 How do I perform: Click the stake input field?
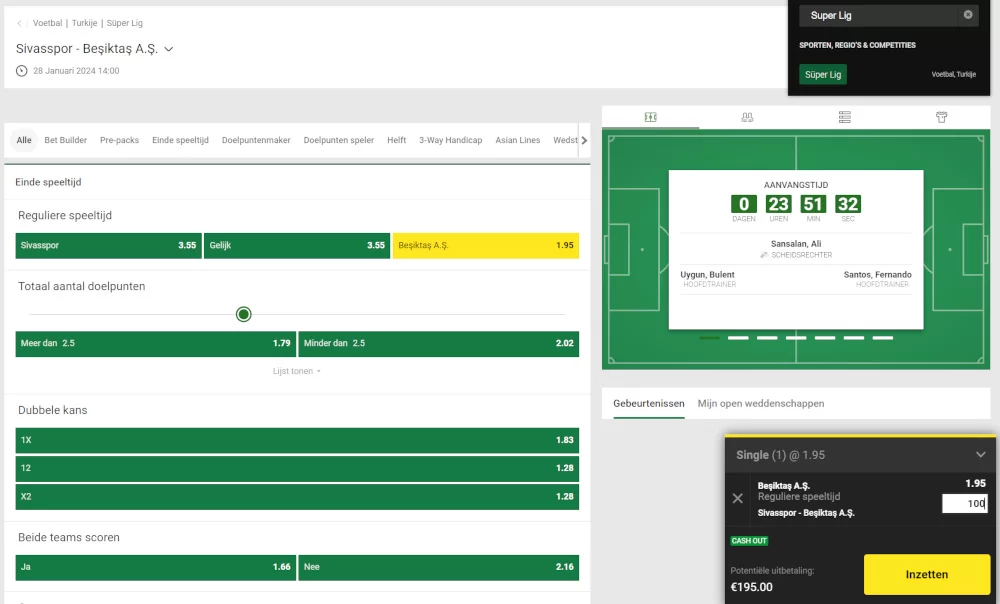(965, 503)
